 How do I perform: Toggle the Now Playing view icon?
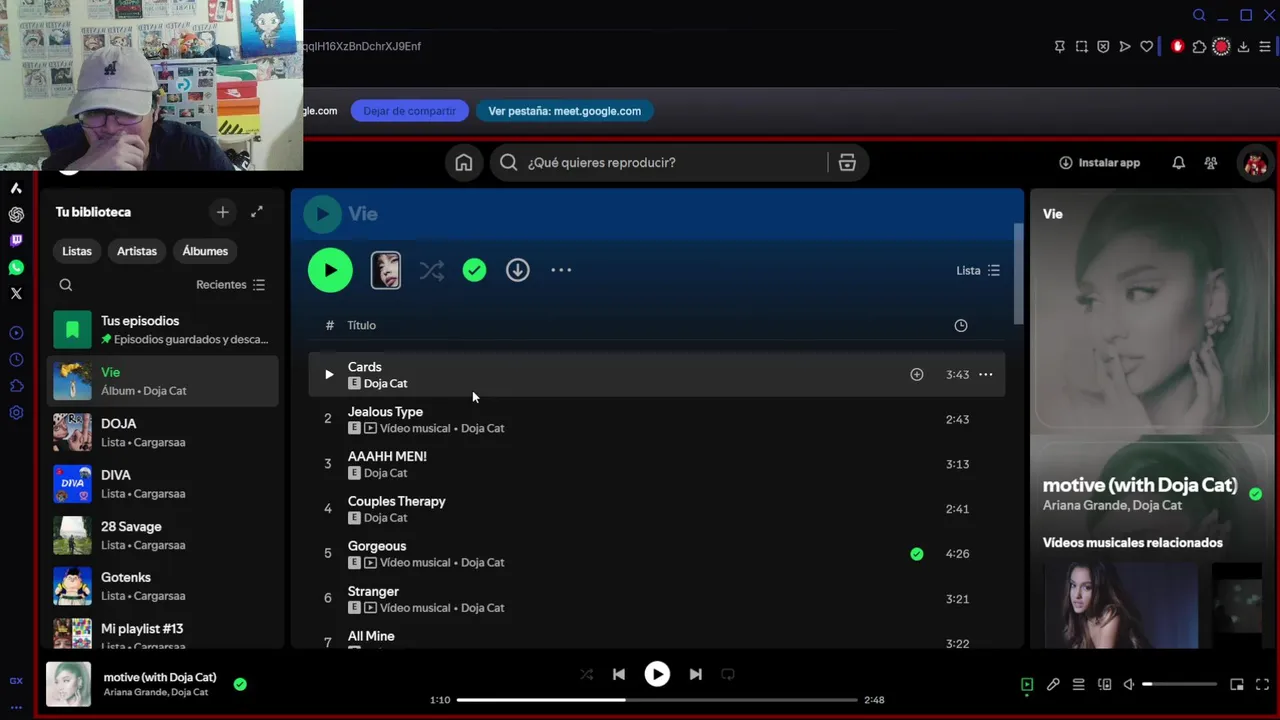[1027, 685]
